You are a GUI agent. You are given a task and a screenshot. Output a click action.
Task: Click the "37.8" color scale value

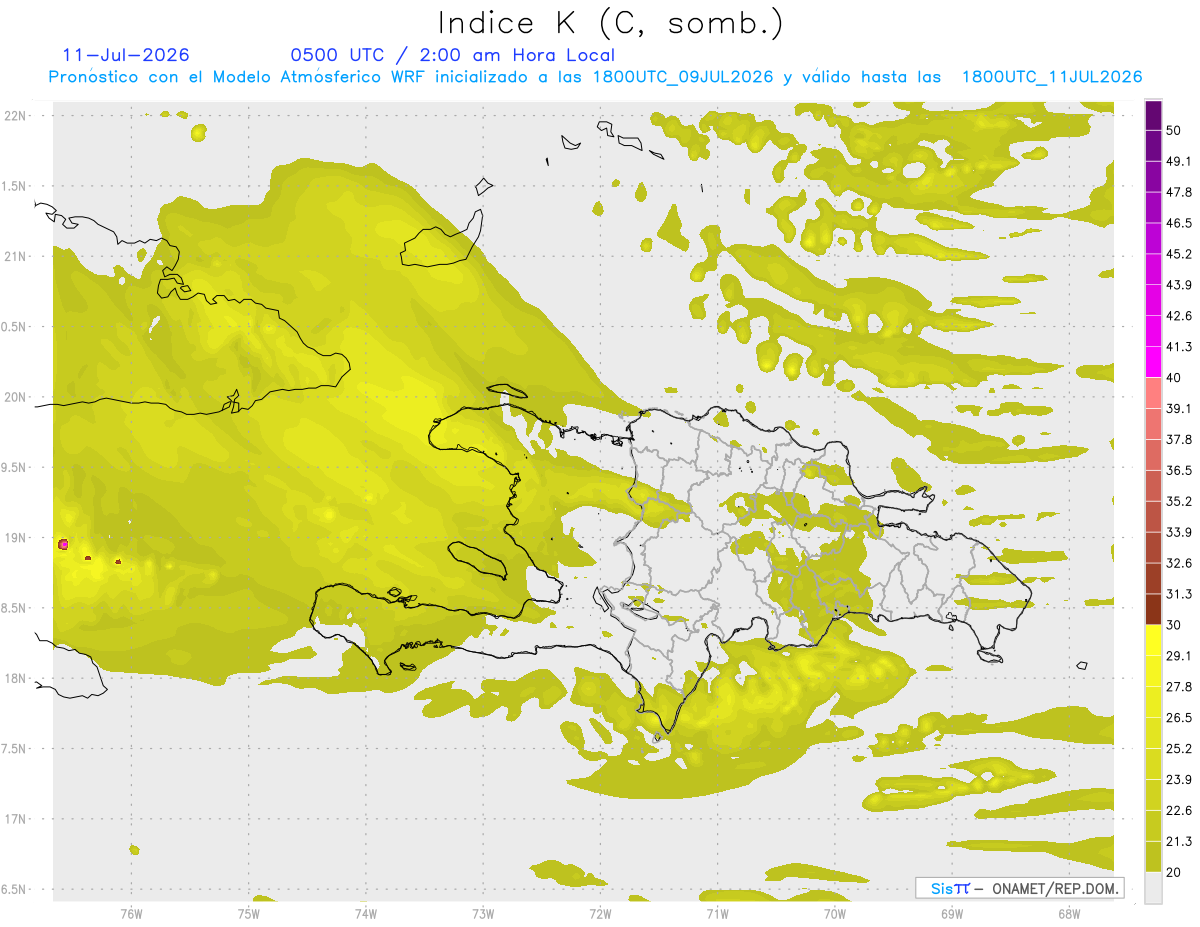[x=1179, y=440]
